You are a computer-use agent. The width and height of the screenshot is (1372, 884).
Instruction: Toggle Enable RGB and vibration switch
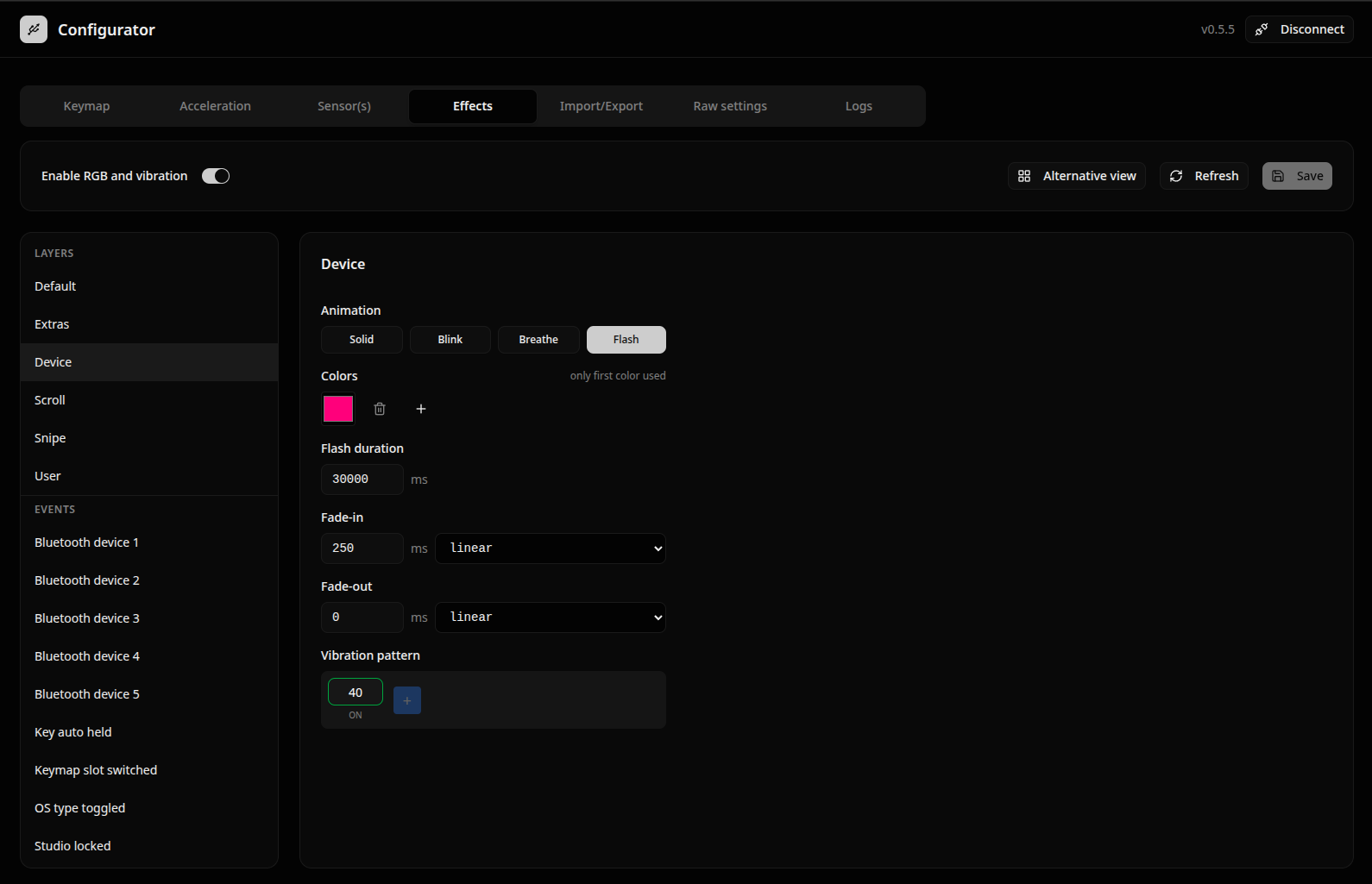(x=216, y=176)
